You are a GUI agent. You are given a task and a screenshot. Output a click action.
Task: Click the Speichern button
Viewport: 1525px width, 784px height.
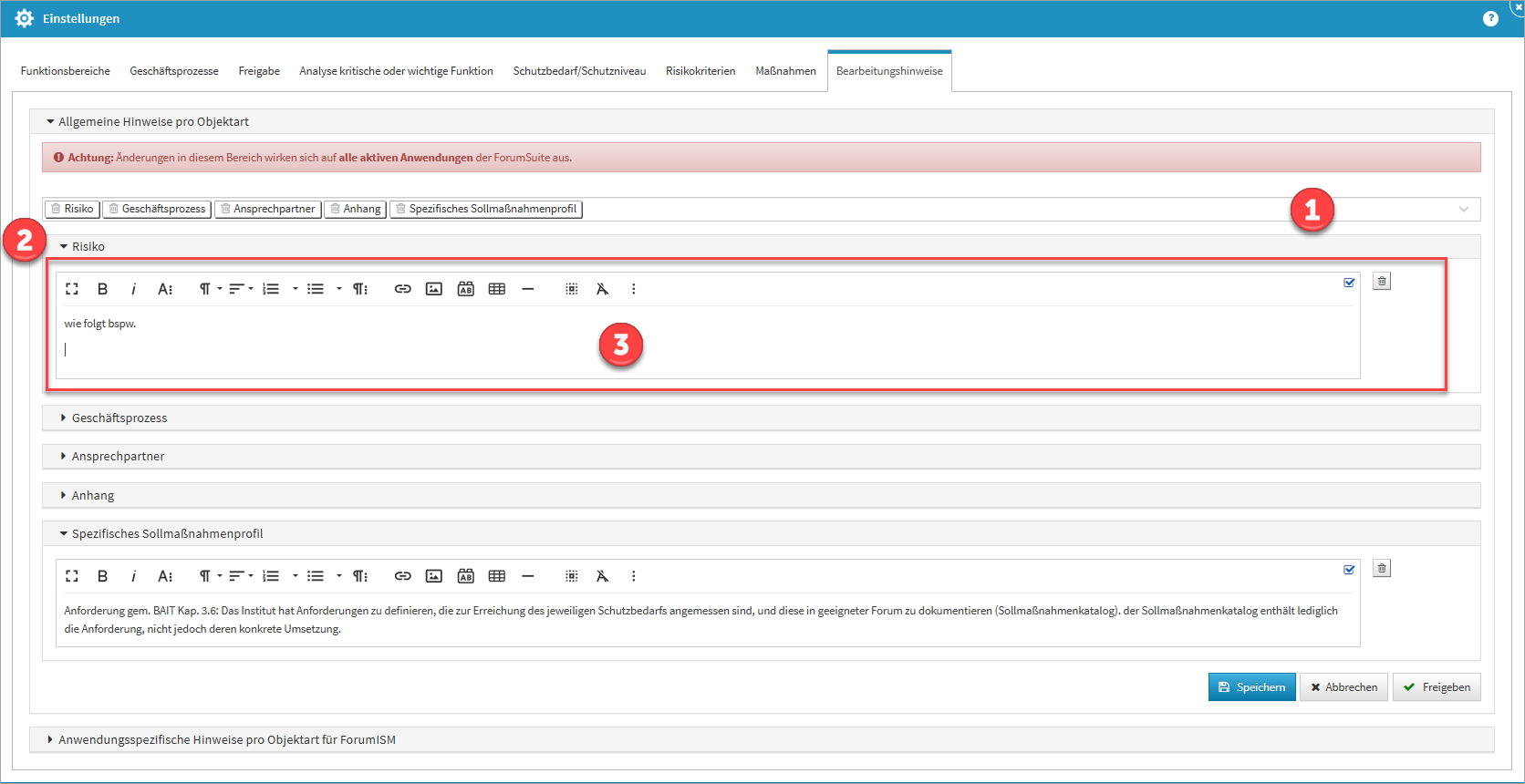point(1251,687)
